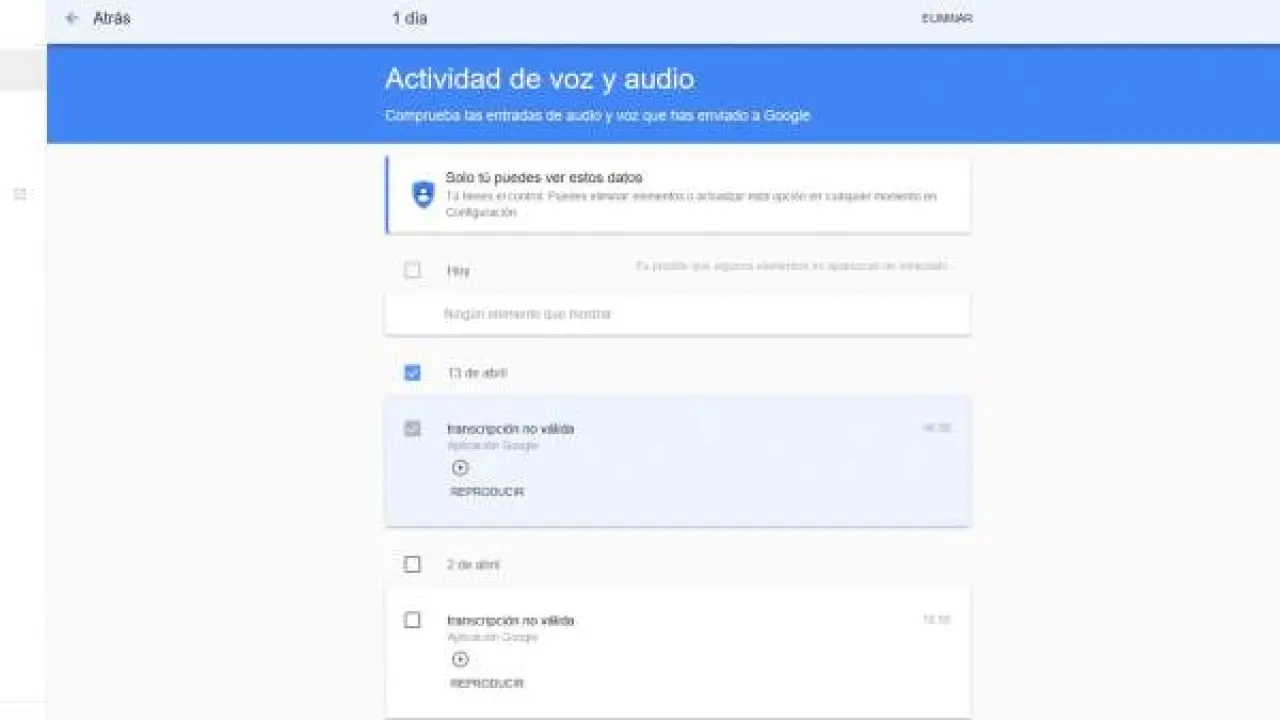Play the 2 de abril recording via circle icon
The image size is (1280, 720).
point(460,660)
